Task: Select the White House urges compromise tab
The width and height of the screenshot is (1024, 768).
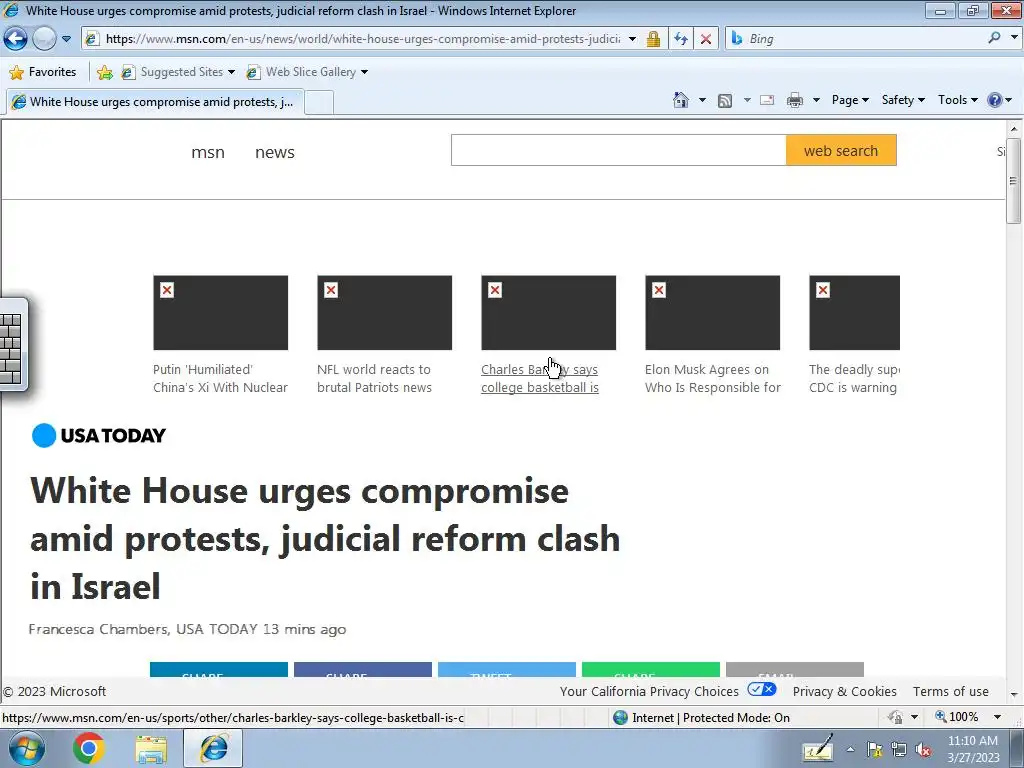Action: [155, 102]
